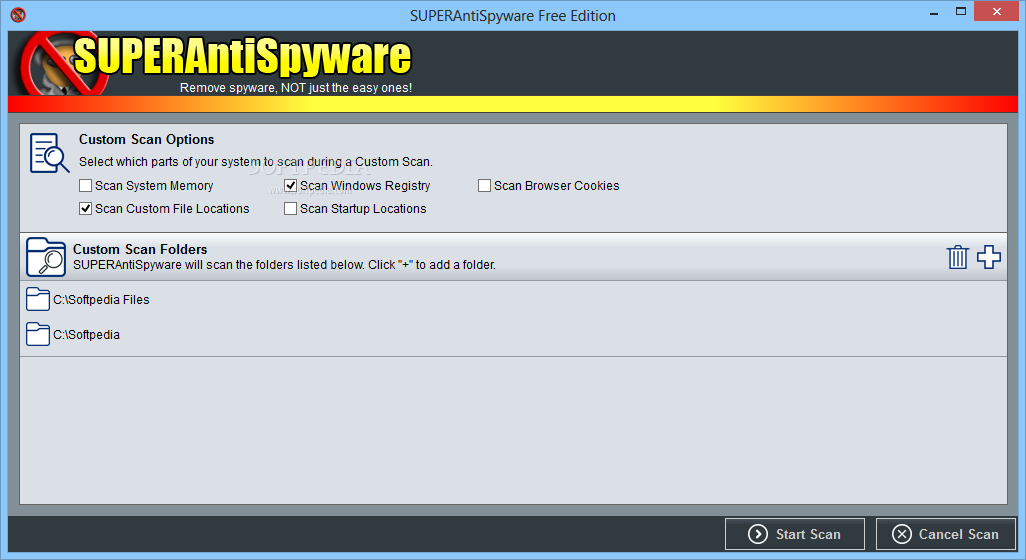Click the 'Remove spyware, NOT just the easy ones!' tagline
1026x560 pixels.
click(x=296, y=88)
